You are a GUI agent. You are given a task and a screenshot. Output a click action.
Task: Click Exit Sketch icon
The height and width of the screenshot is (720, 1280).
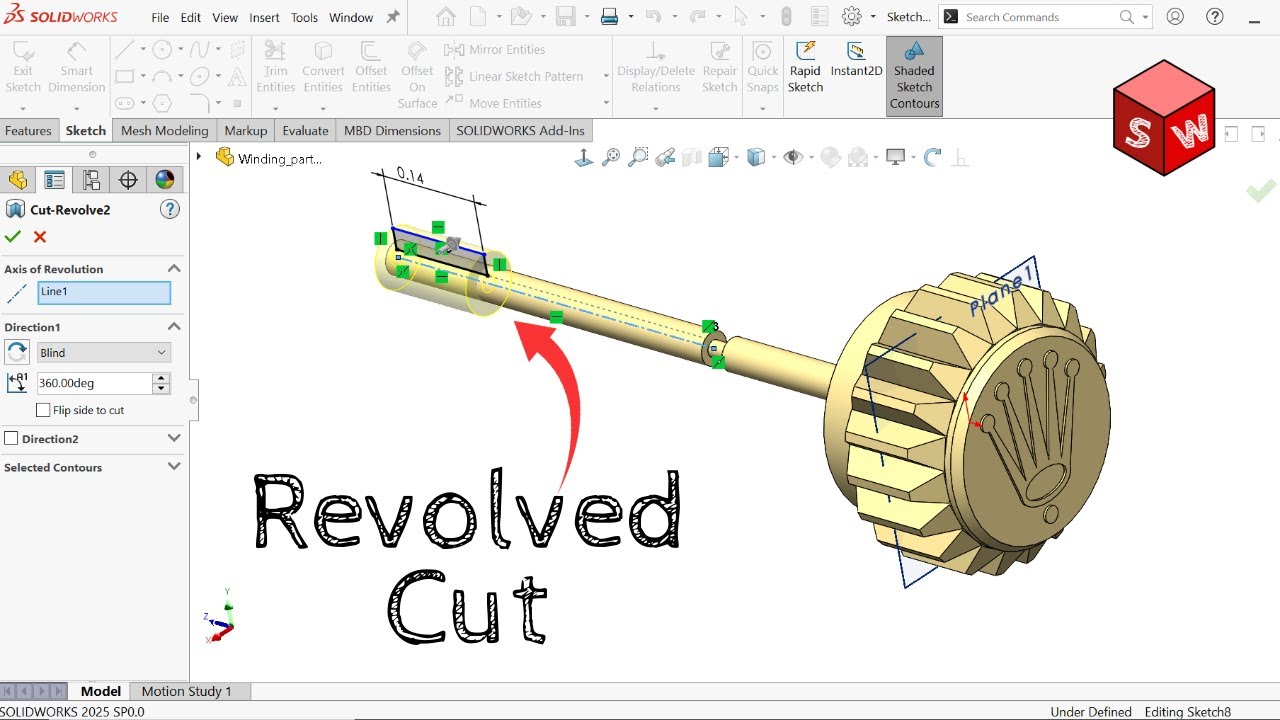click(23, 67)
